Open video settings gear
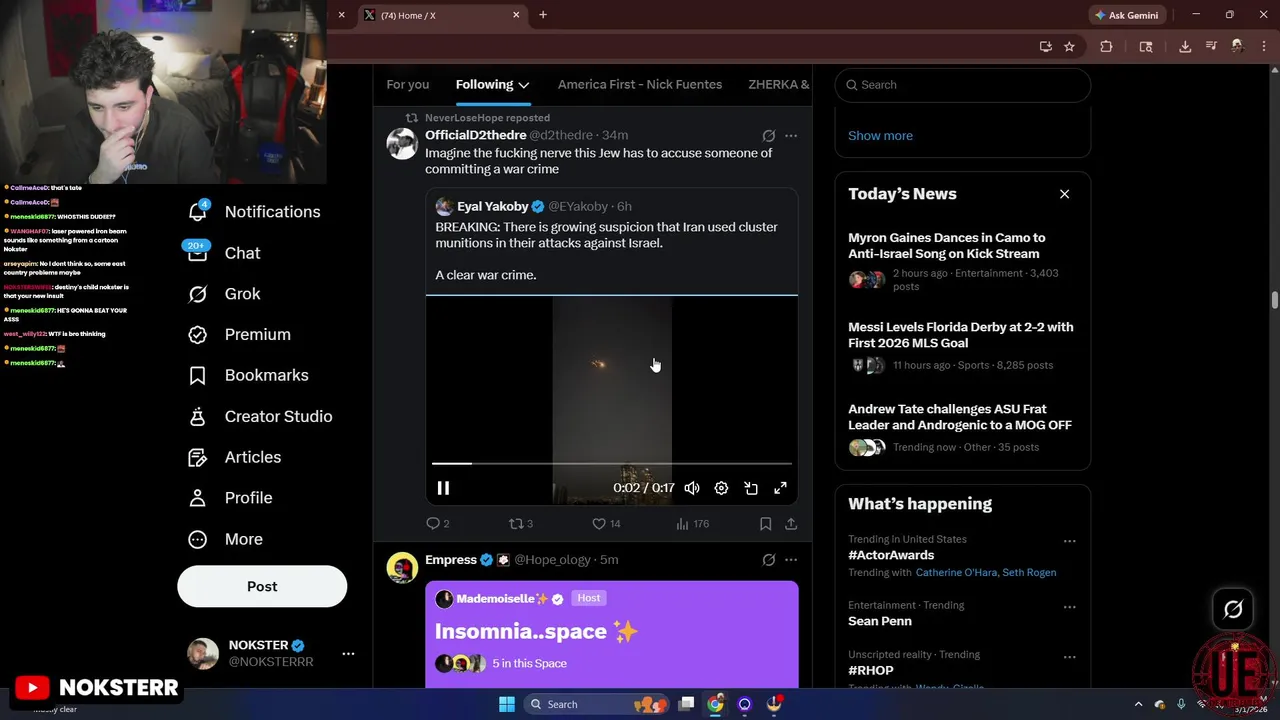The image size is (1280, 720). coord(721,488)
